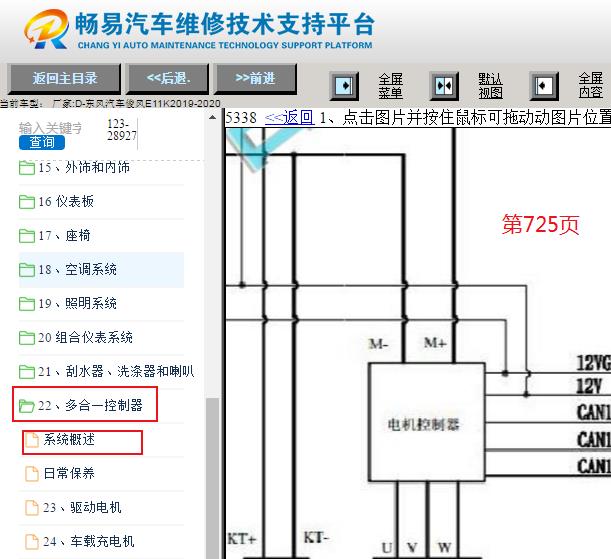Click open-folder icon beside 22、多合一控制器
Screen dimensions: 611x559
tap(26, 406)
